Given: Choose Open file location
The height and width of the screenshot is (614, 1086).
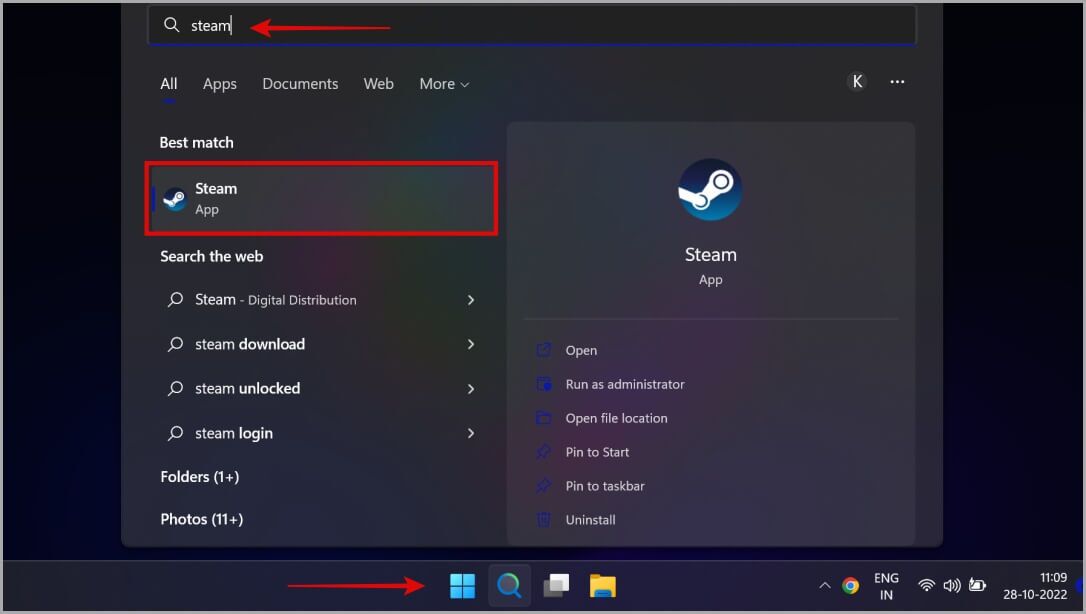Looking at the screenshot, I should 616,418.
